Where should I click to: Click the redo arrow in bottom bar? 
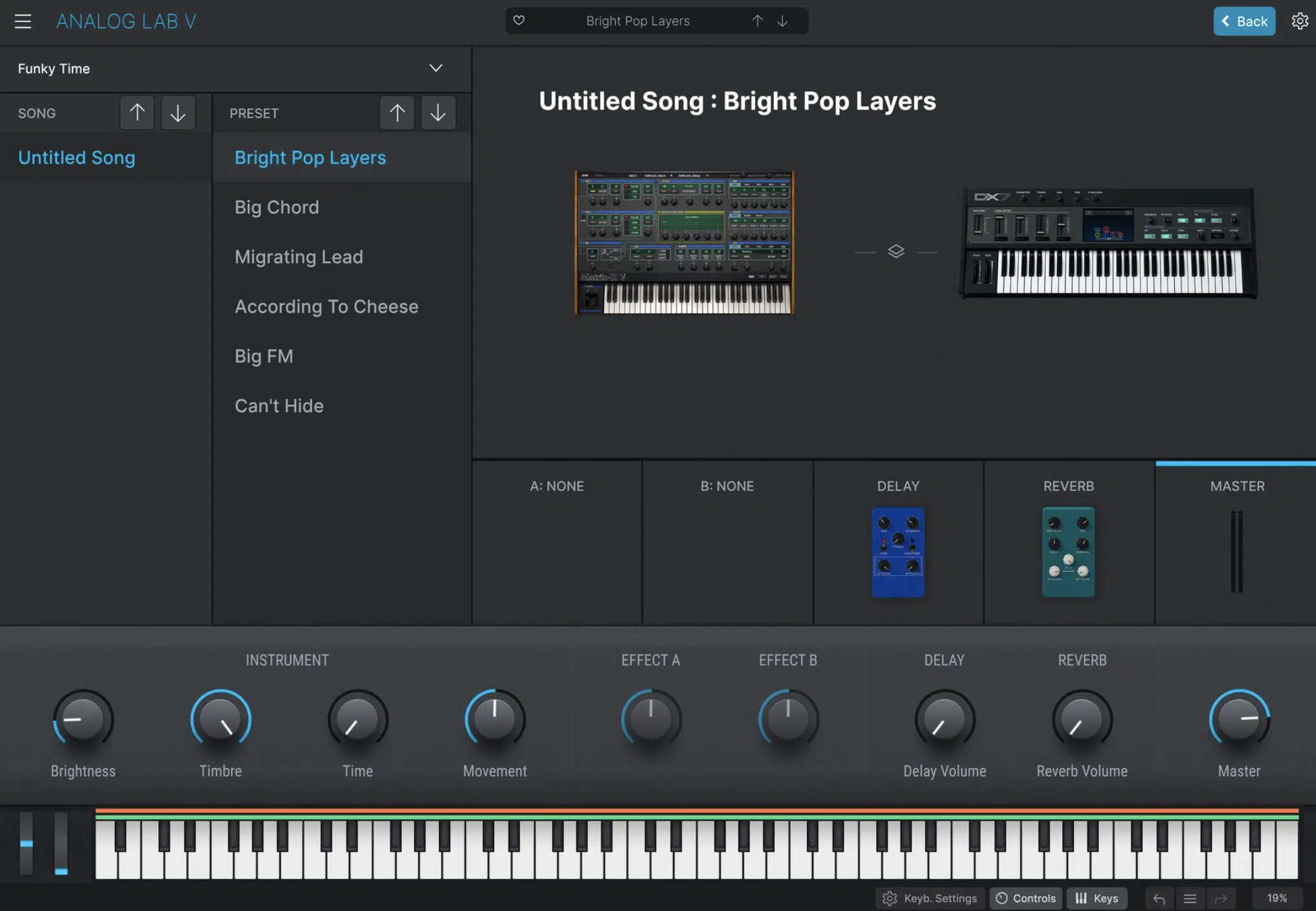[1221, 898]
